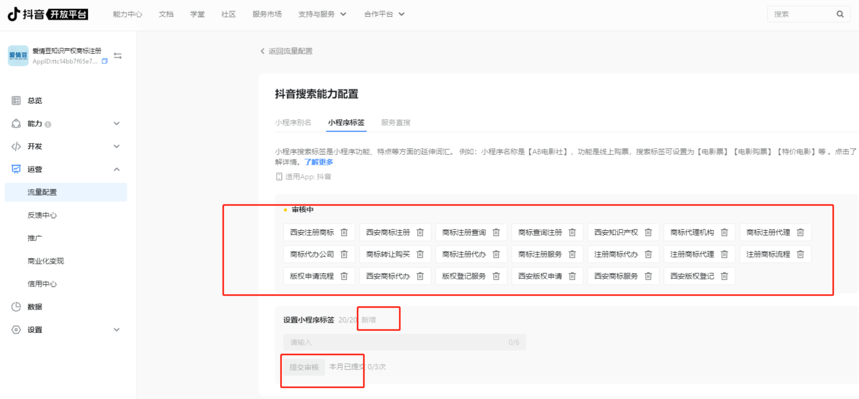Delete the 西安知识产权 tag
859x399 pixels.
coord(648,232)
